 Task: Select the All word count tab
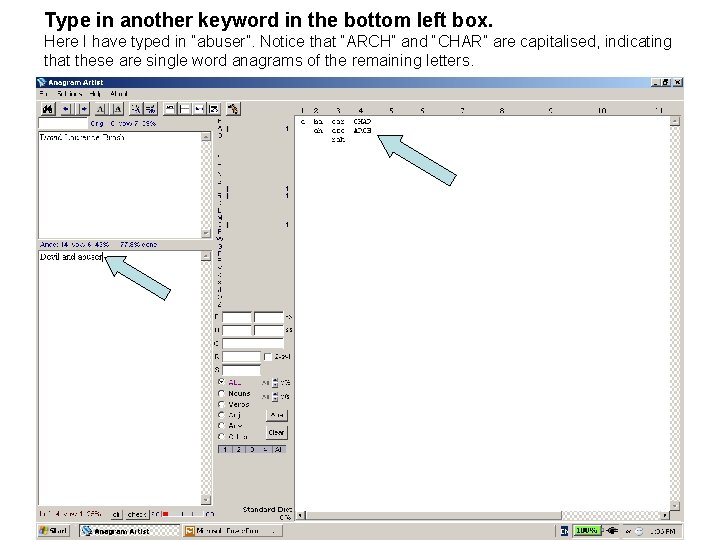[x=278, y=450]
